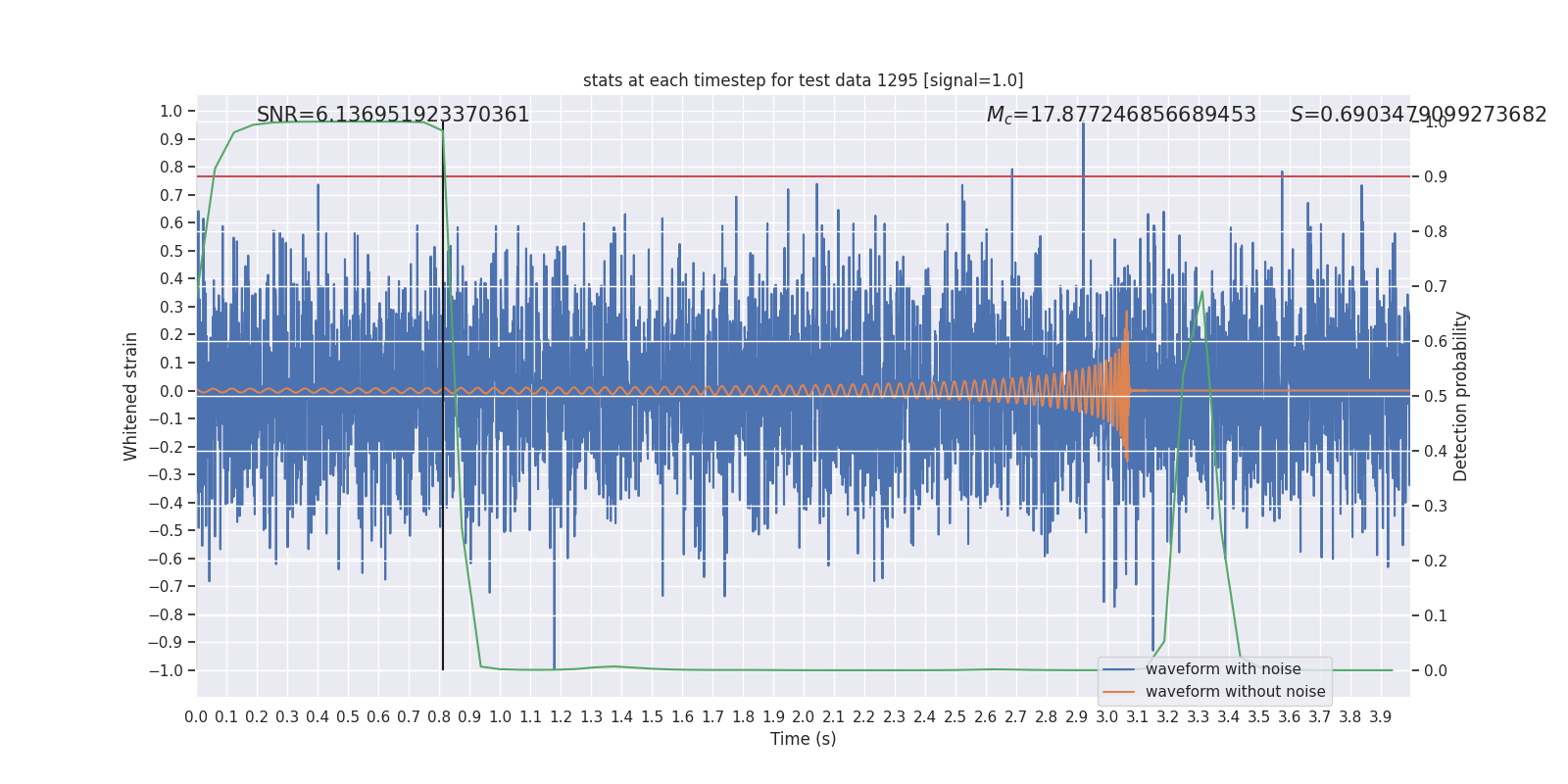1568x784 pixels.
Task: Click the green curve peak near 3.3 s
Action: tap(1202, 292)
